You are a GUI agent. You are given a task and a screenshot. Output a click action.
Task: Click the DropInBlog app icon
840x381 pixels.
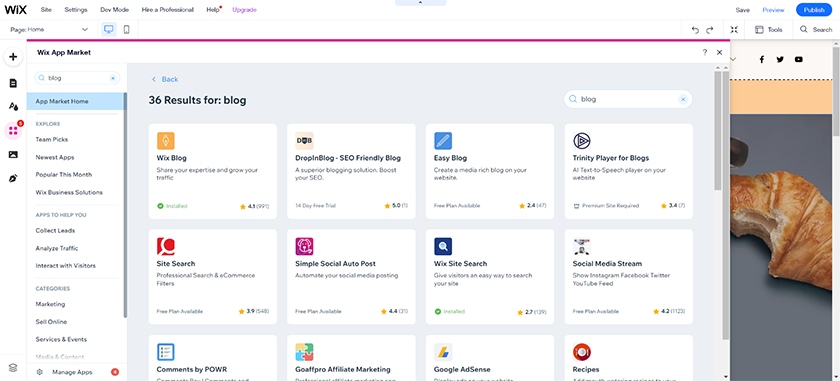click(304, 141)
